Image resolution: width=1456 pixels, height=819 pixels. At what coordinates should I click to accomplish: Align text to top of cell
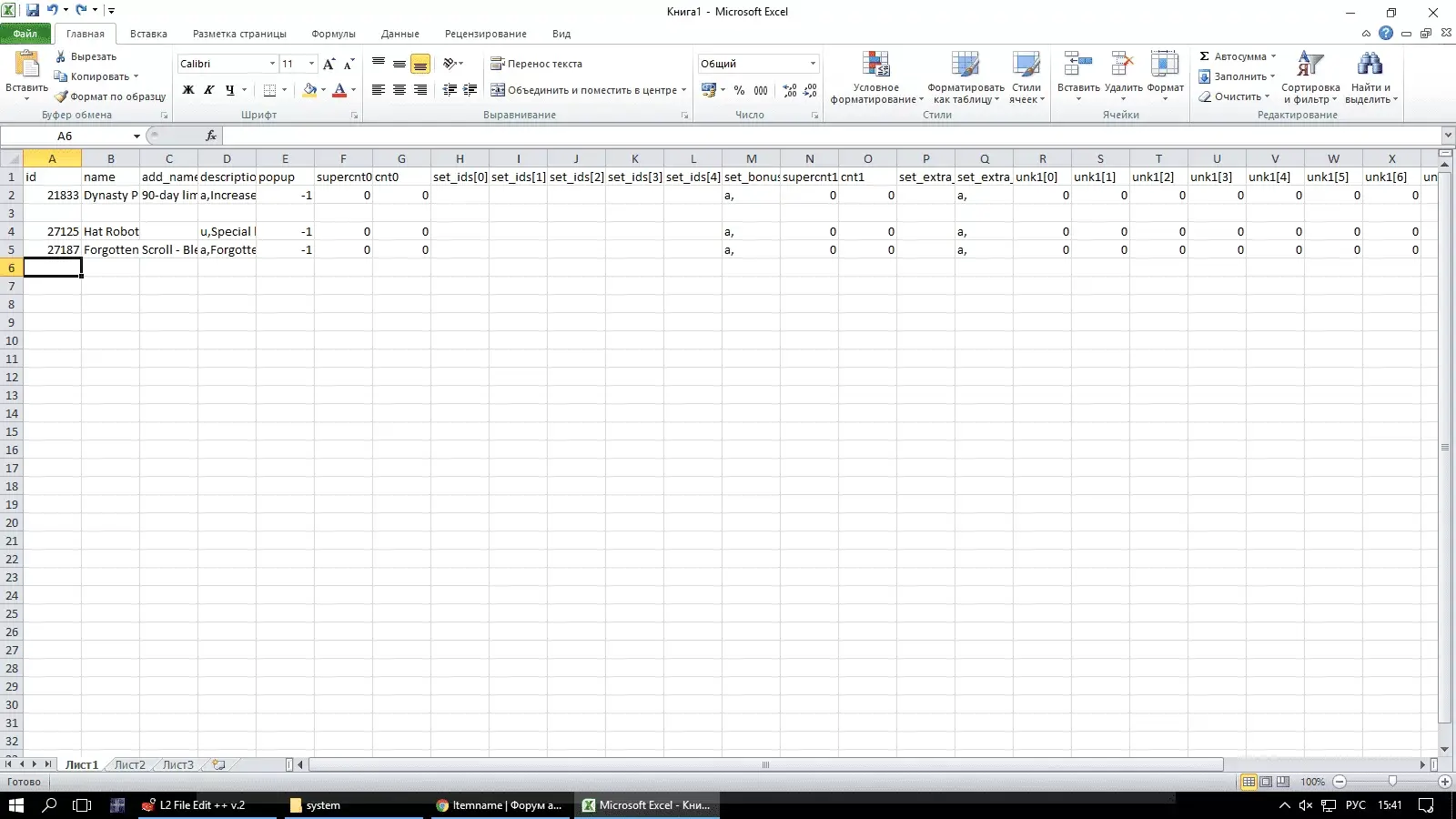tap(379, 64)
